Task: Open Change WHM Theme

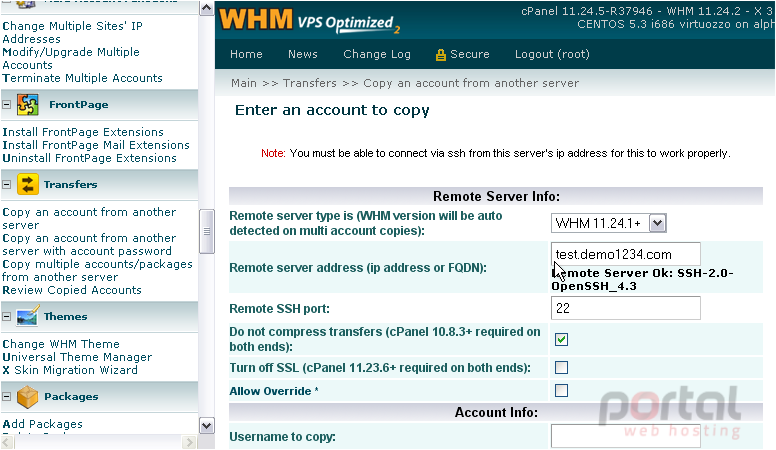Action: [x=61, y=344]
